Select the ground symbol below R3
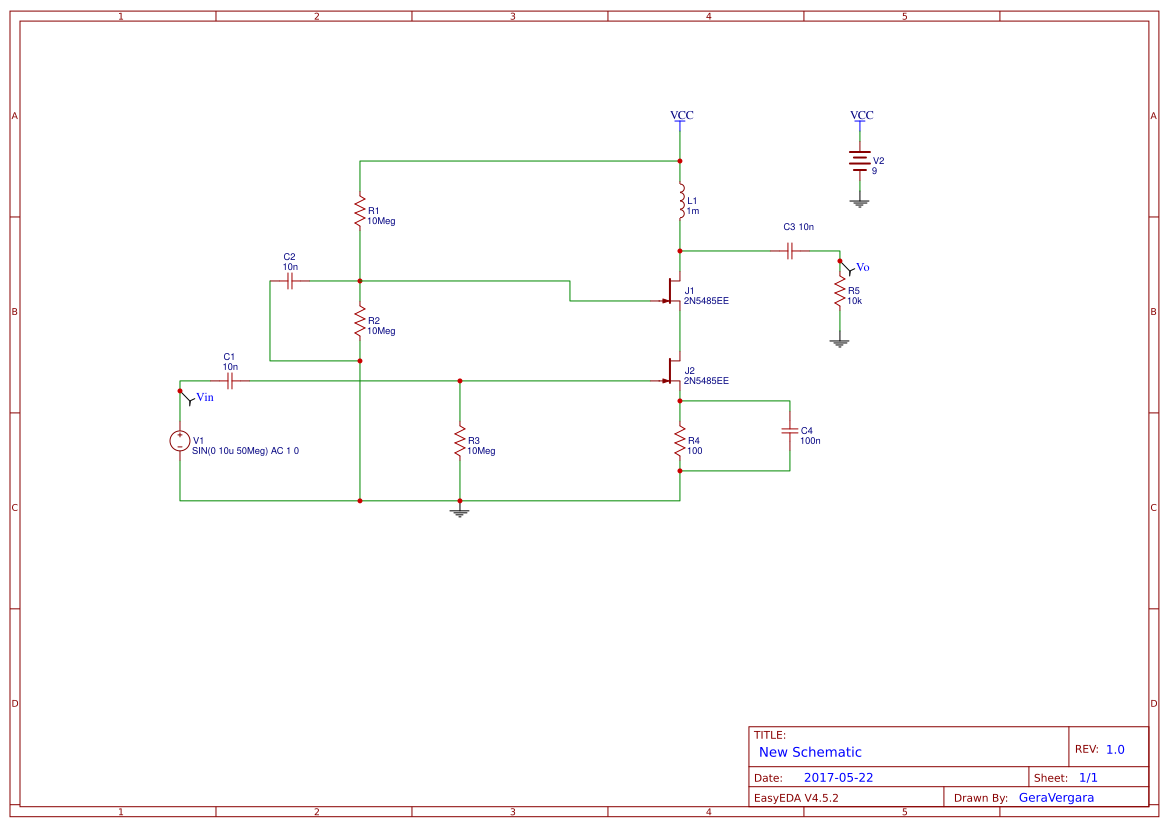Screen dimensions: 1170x827 click(x=459, y=511)
